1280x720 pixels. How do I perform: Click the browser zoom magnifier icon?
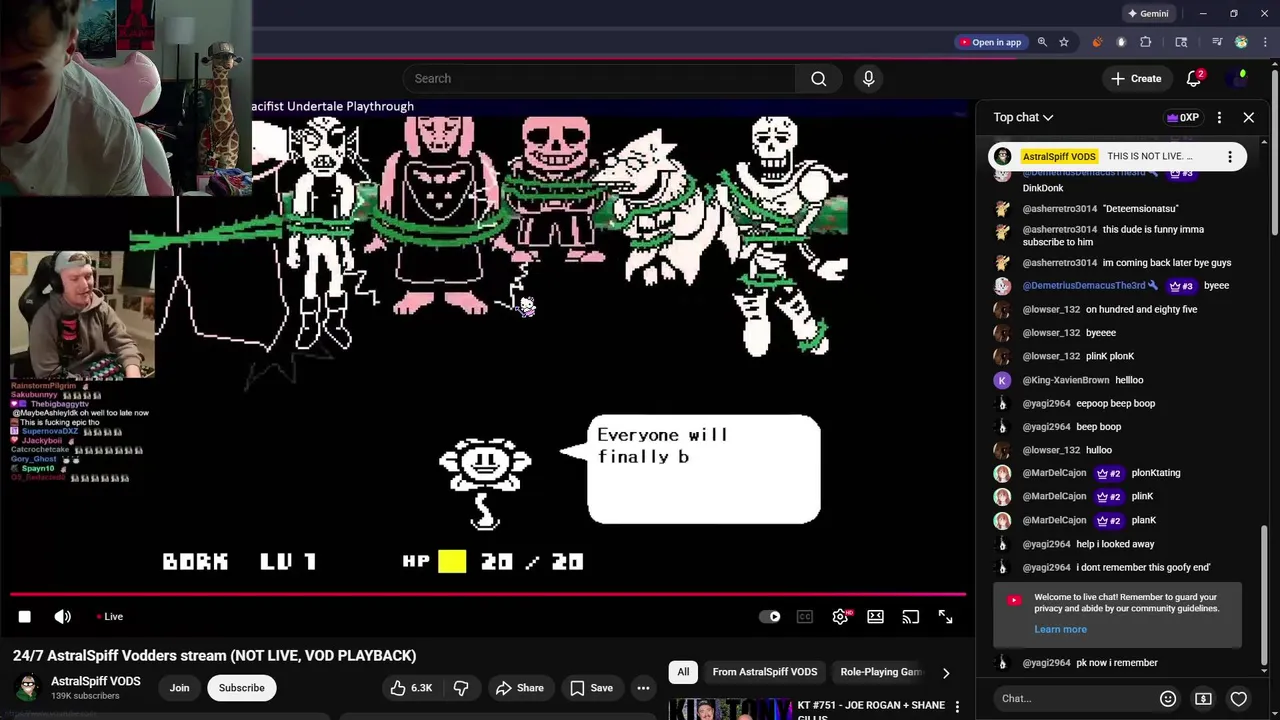coord(1042,42)
